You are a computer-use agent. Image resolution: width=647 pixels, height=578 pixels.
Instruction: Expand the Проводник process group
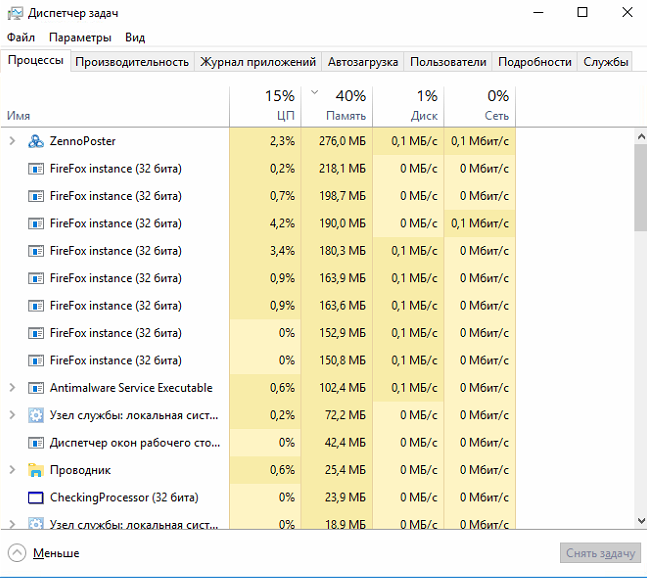12,470
